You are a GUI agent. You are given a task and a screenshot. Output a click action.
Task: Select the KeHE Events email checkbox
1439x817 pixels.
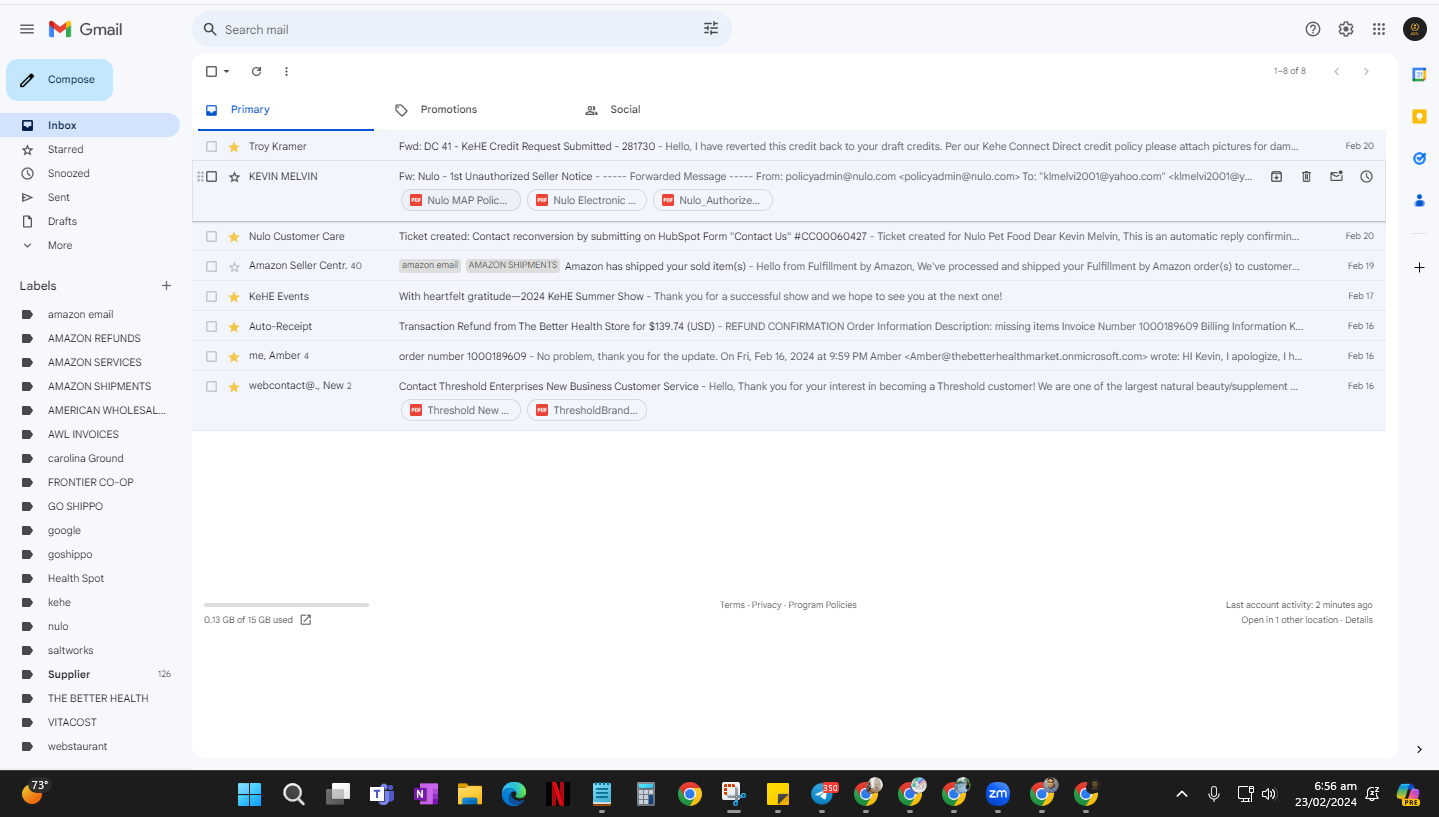[211, 297]
